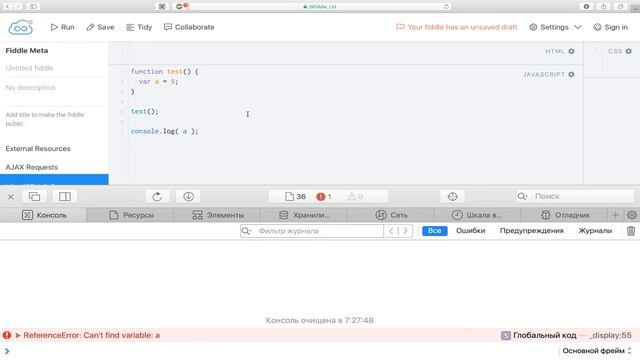
Task: Go to next filter match
Action: tap(405, 231)
